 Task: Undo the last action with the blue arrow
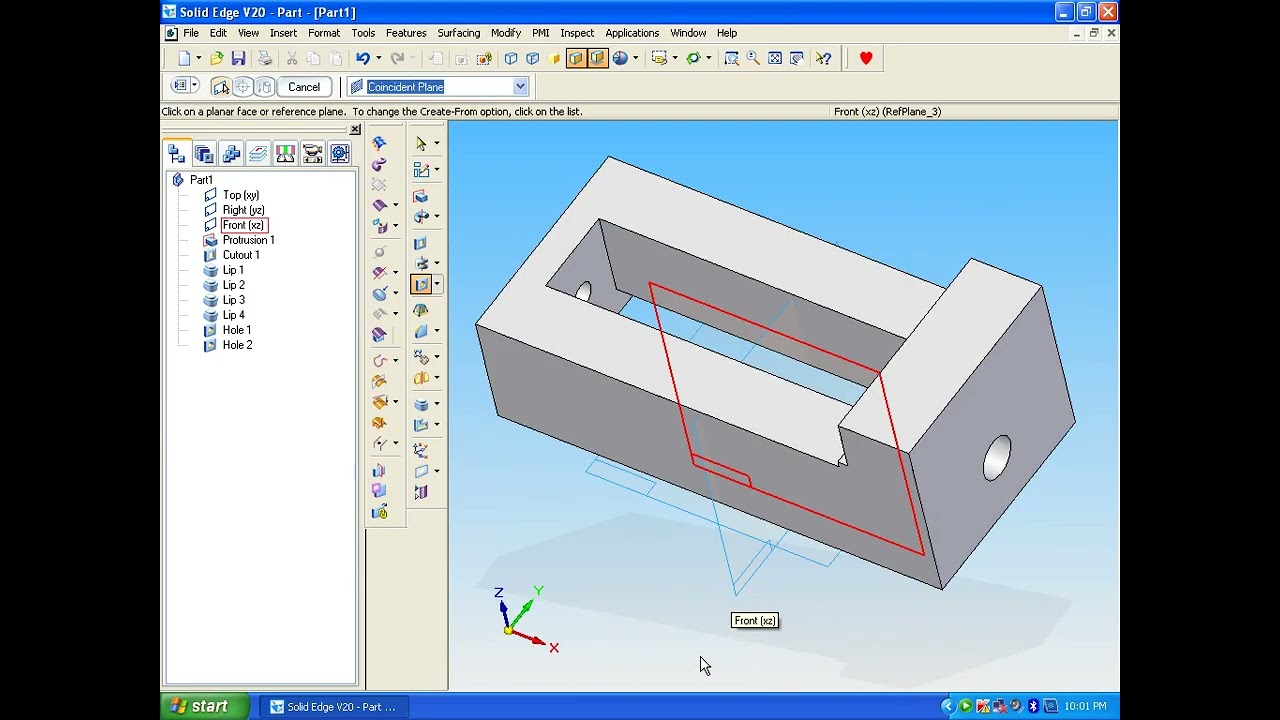click(x=362, y=58)
